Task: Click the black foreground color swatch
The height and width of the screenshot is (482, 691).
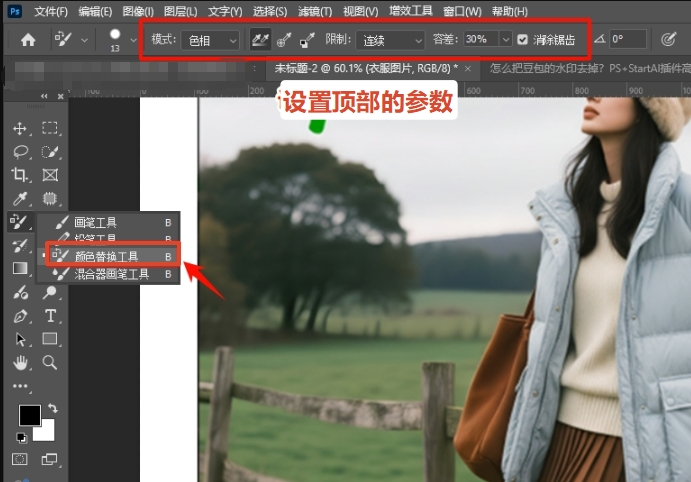Action: point(30,416)
